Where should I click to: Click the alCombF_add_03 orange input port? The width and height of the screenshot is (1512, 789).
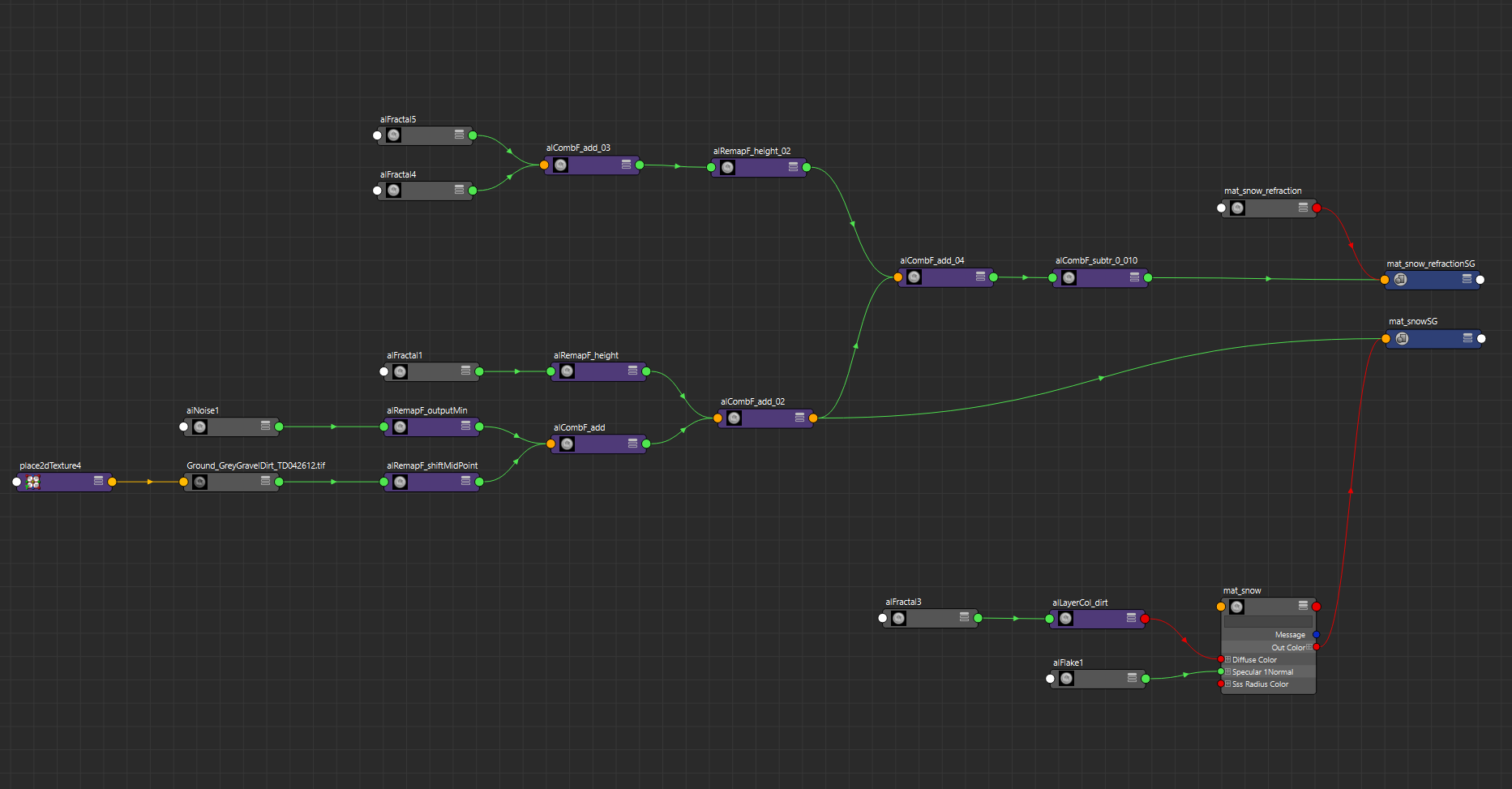click(x=544, y=165)
